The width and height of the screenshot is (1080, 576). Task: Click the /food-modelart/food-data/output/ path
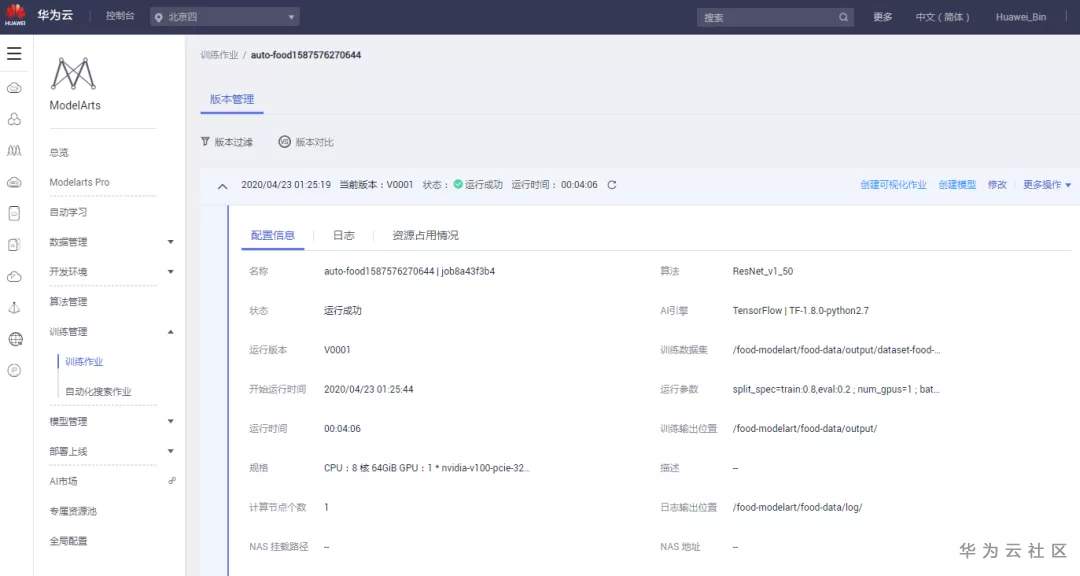coord(804,429)
